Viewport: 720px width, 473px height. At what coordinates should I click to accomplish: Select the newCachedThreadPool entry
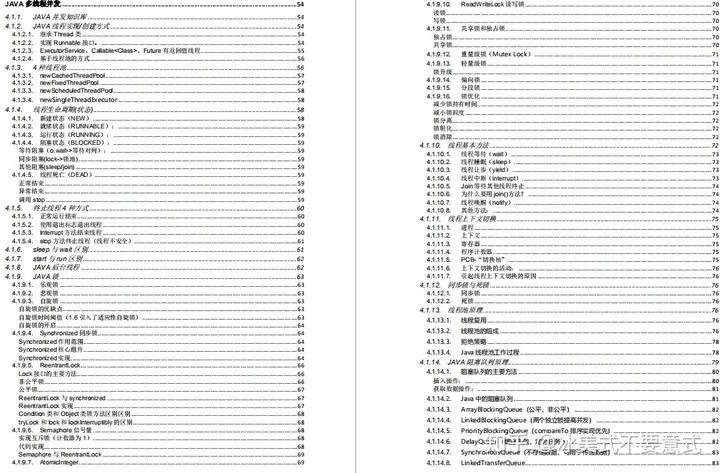pyautogui.click(x=158, y=75)
